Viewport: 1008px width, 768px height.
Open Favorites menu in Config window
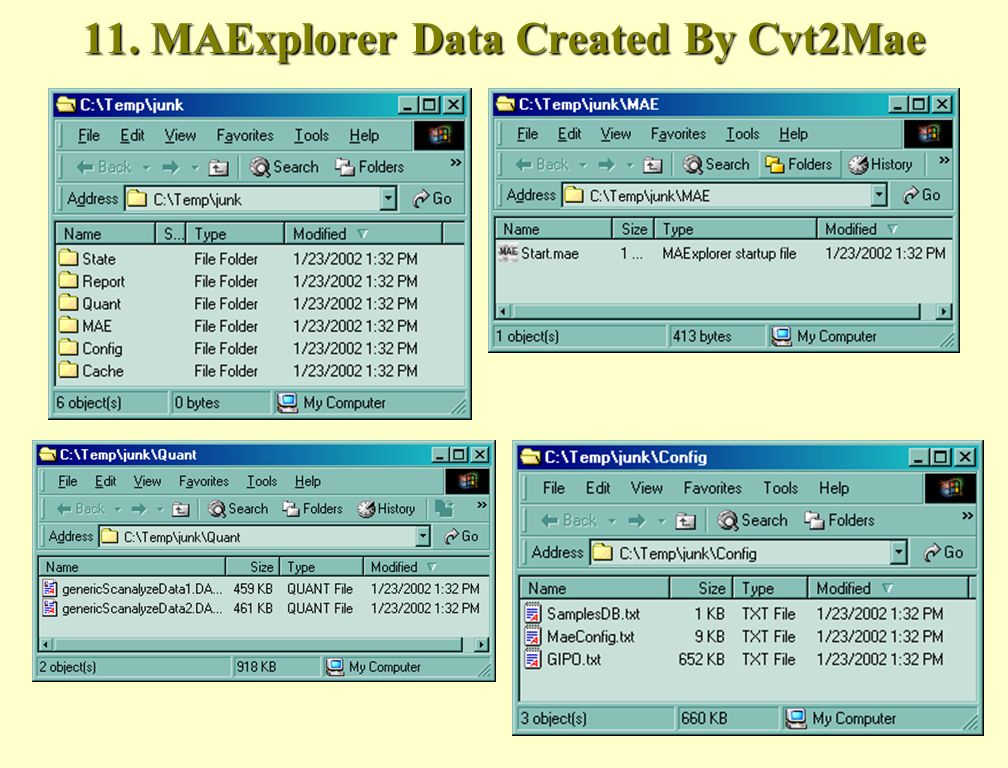(x=712, y=488)
